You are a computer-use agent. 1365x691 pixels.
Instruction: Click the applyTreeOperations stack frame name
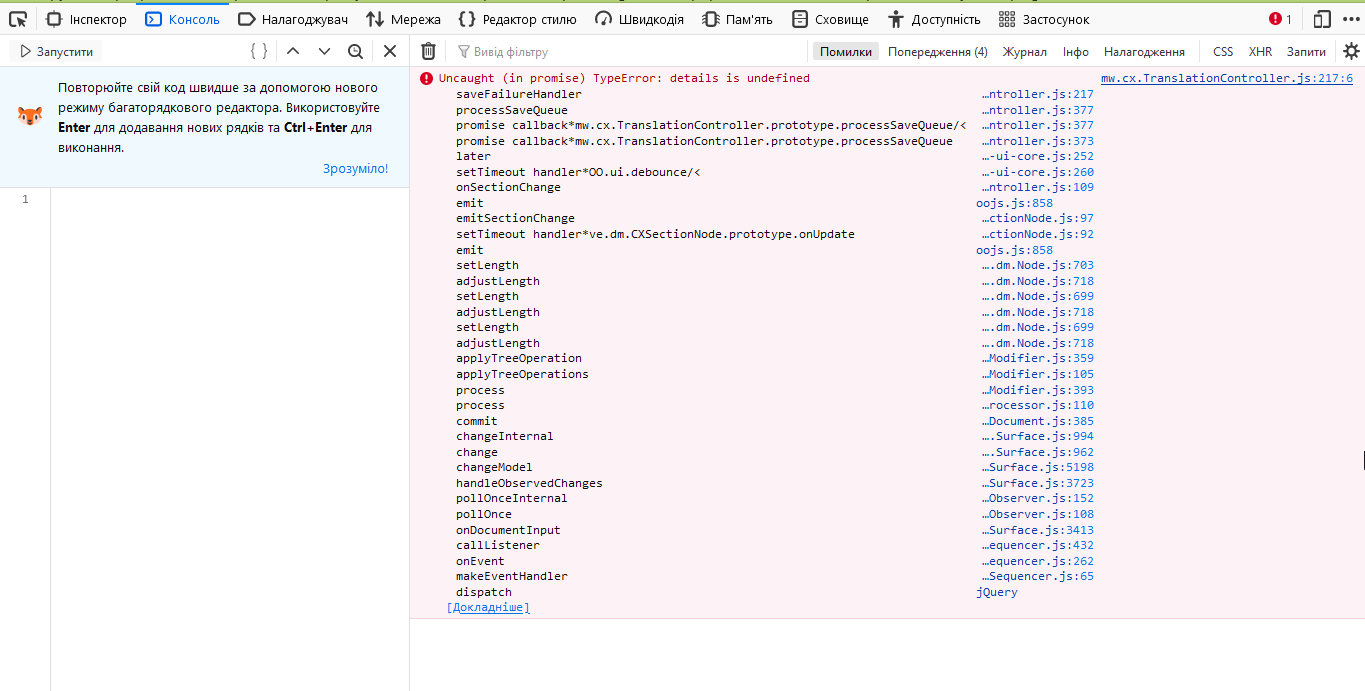[522, 374]
